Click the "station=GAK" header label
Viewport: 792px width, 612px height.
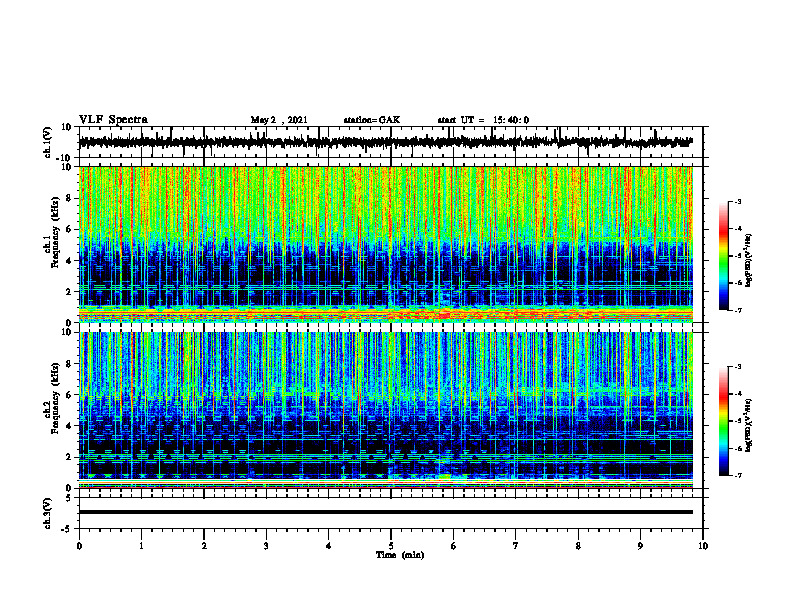[372, 120]
